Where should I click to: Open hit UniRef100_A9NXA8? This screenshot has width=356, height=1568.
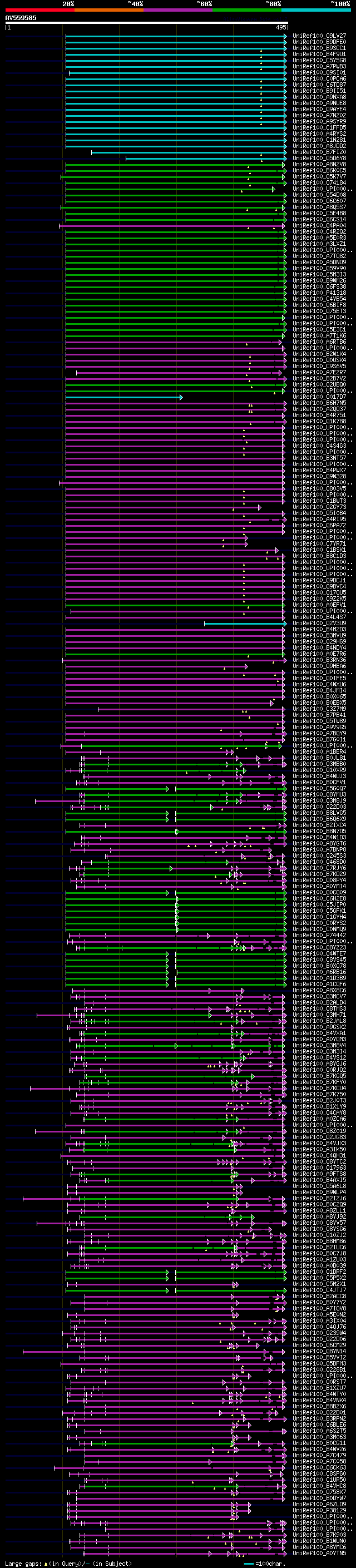point(319,97)
